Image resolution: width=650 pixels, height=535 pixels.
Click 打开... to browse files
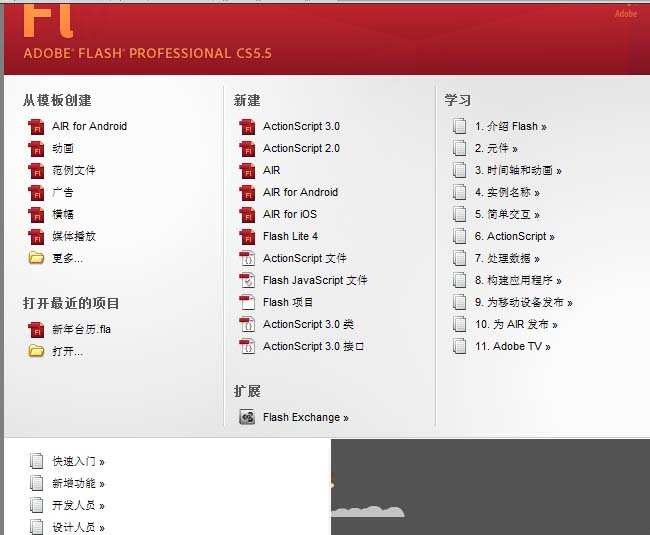click(x=67, y=351)
